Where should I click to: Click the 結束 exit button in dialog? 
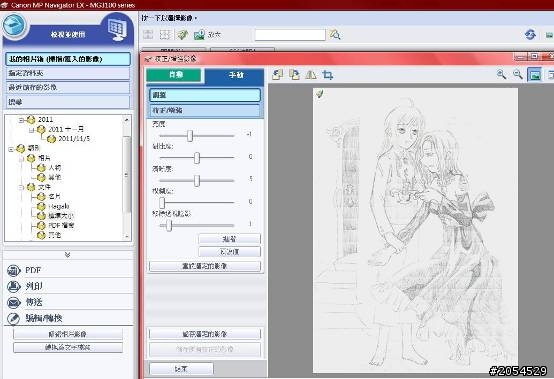pos(181,369)
